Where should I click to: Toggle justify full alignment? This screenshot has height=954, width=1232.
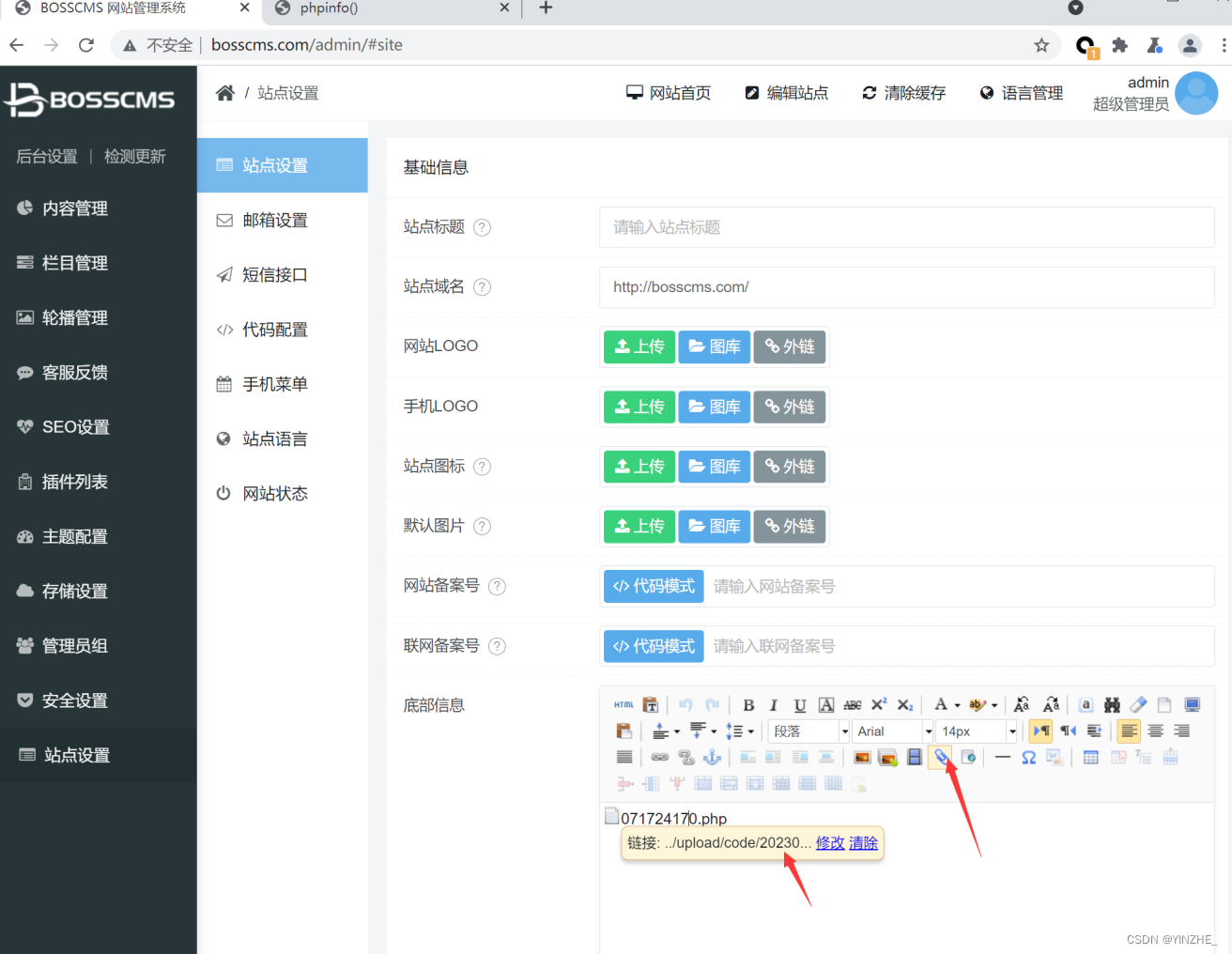pos(624,757)
